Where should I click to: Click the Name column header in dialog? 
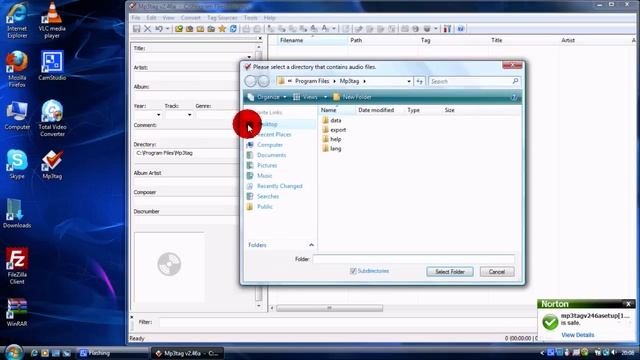coord(336,110)
